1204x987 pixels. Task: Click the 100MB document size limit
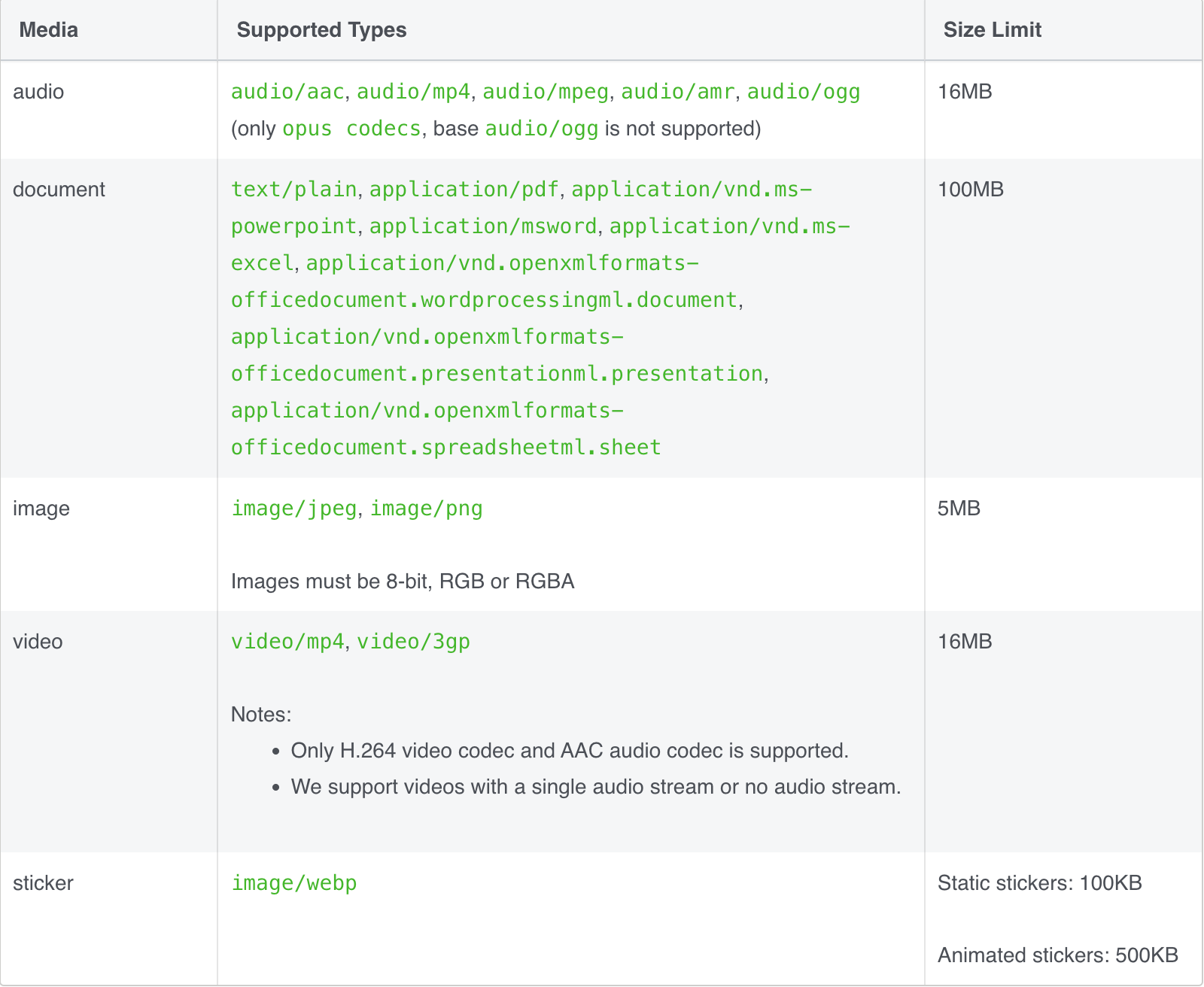[970, 190]
